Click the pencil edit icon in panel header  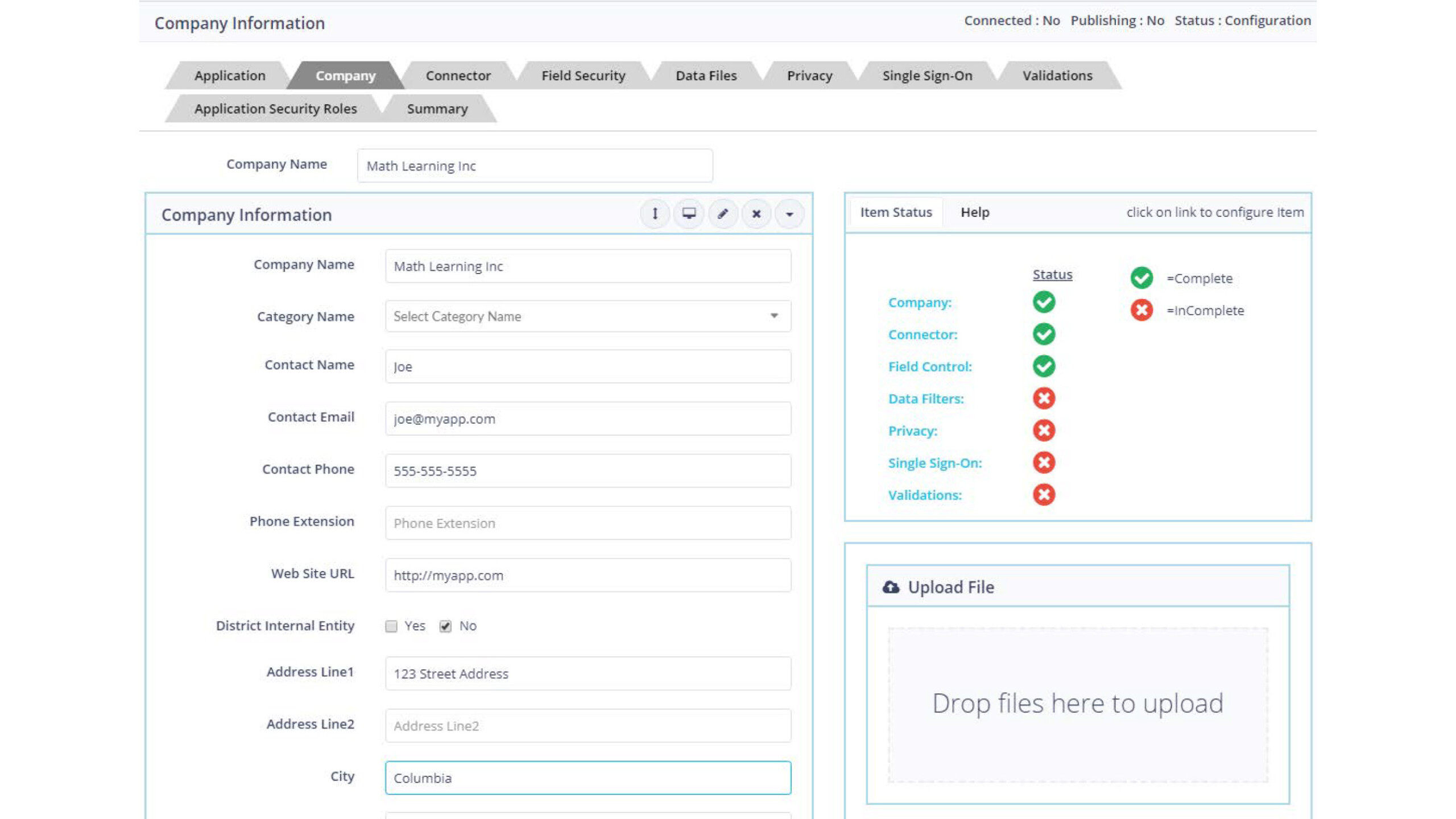[722, 214]
